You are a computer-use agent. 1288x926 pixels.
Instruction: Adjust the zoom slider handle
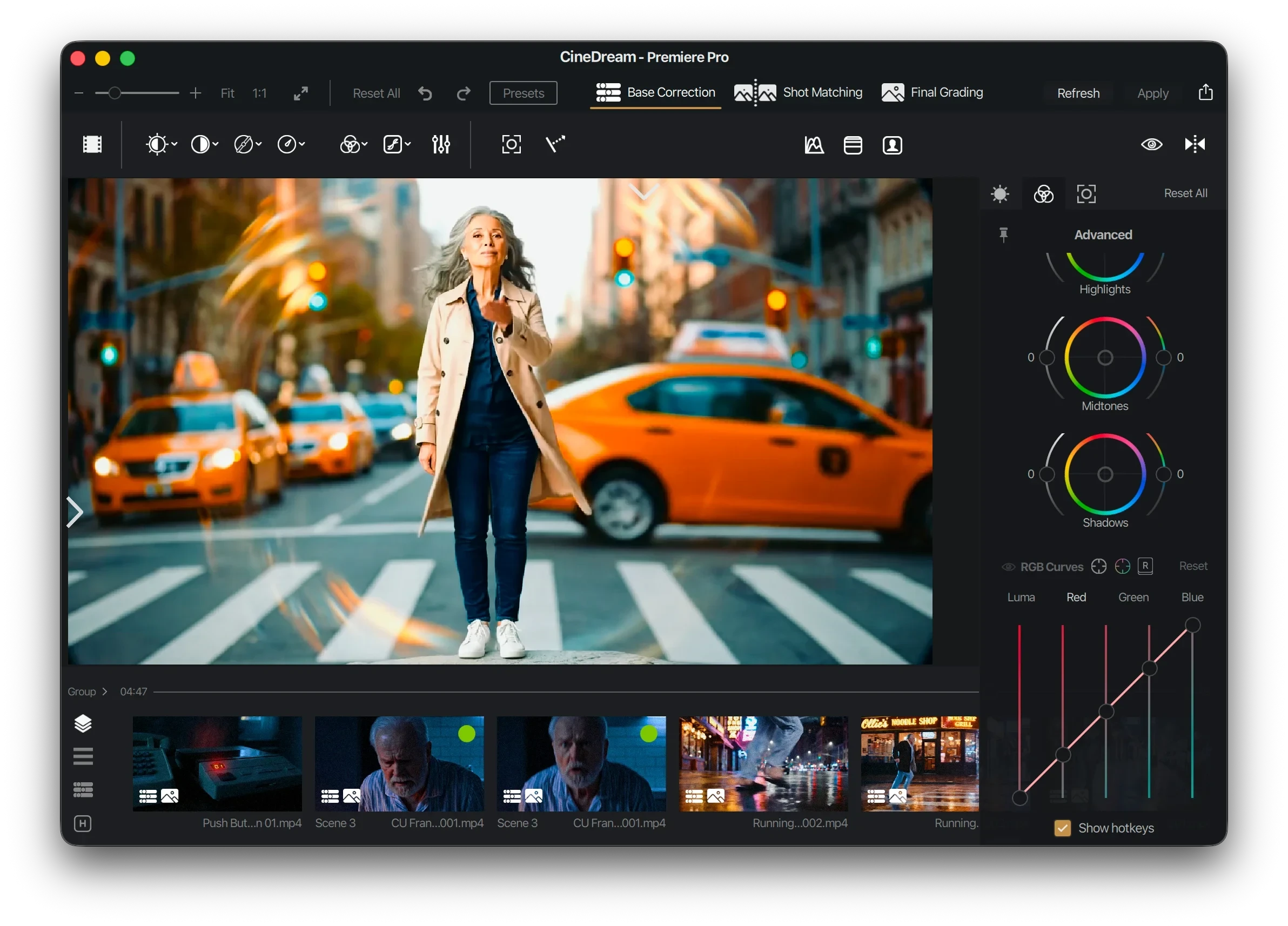[x=115, y=93]
